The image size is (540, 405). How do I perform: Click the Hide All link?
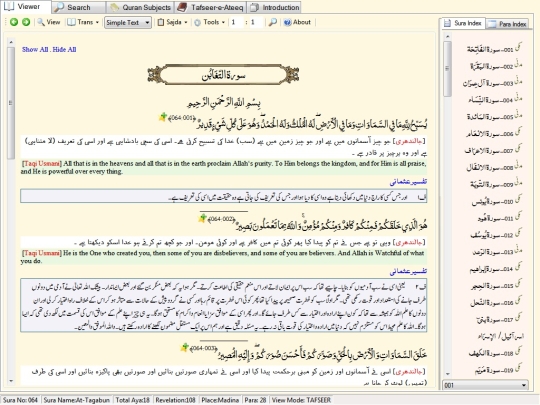point(64,49)
